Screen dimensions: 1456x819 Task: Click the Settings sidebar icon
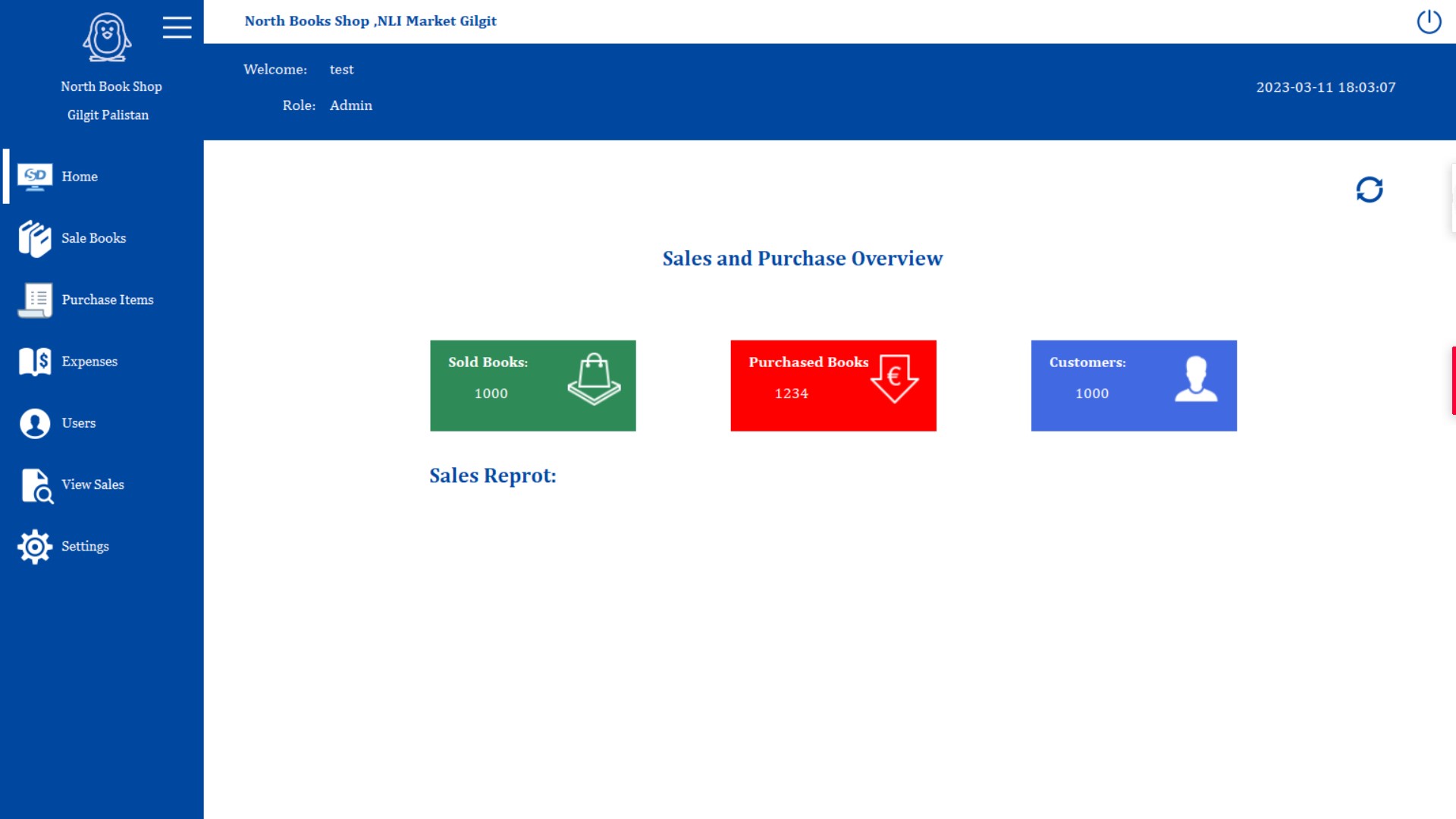point(35,546)
